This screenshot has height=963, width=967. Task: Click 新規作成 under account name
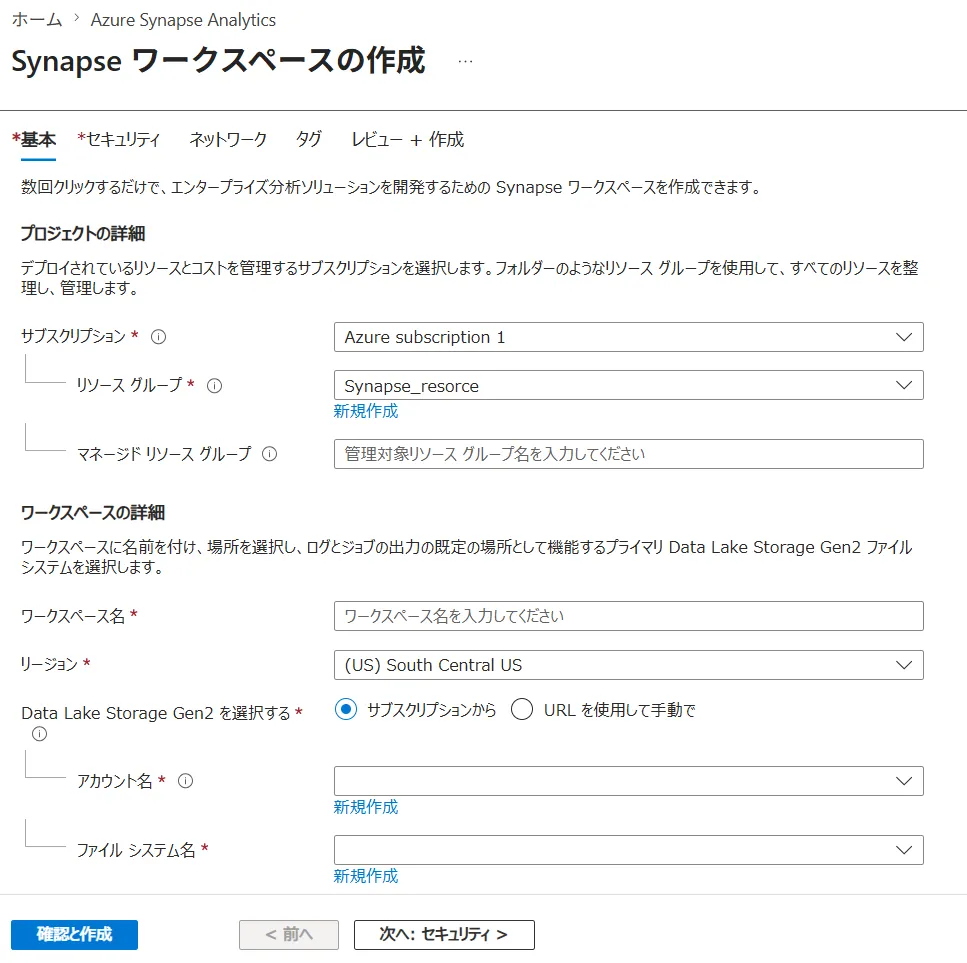366,807
